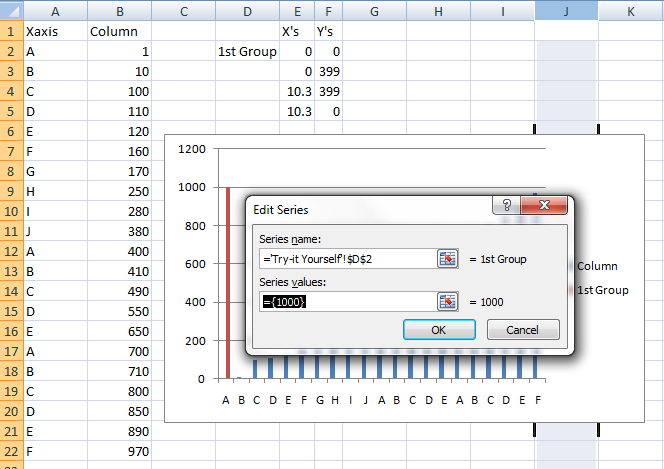Confirm with the OK button

pyautogui.click(x=439, y=330)
